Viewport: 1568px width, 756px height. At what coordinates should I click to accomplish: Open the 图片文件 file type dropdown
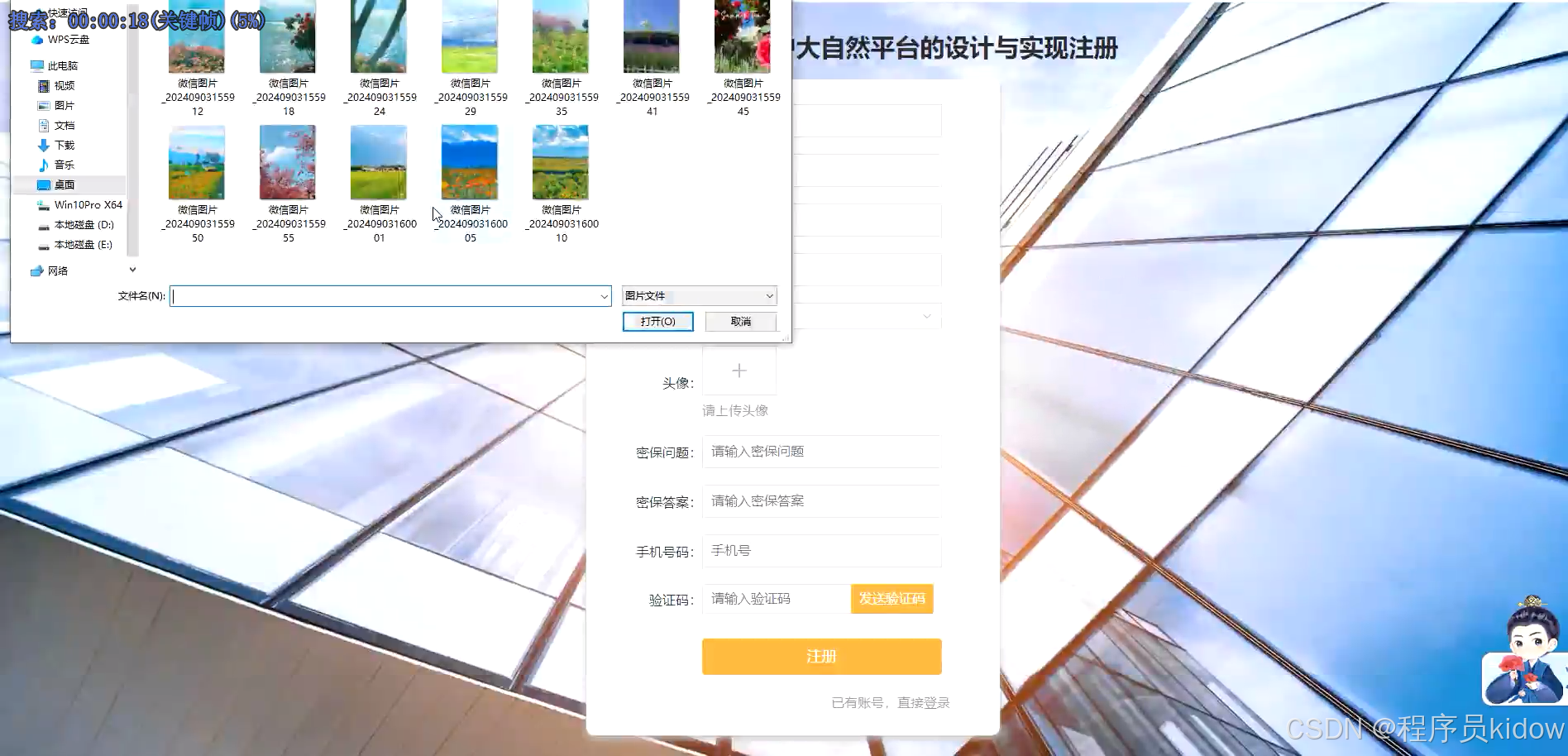[x=698, y=295]
